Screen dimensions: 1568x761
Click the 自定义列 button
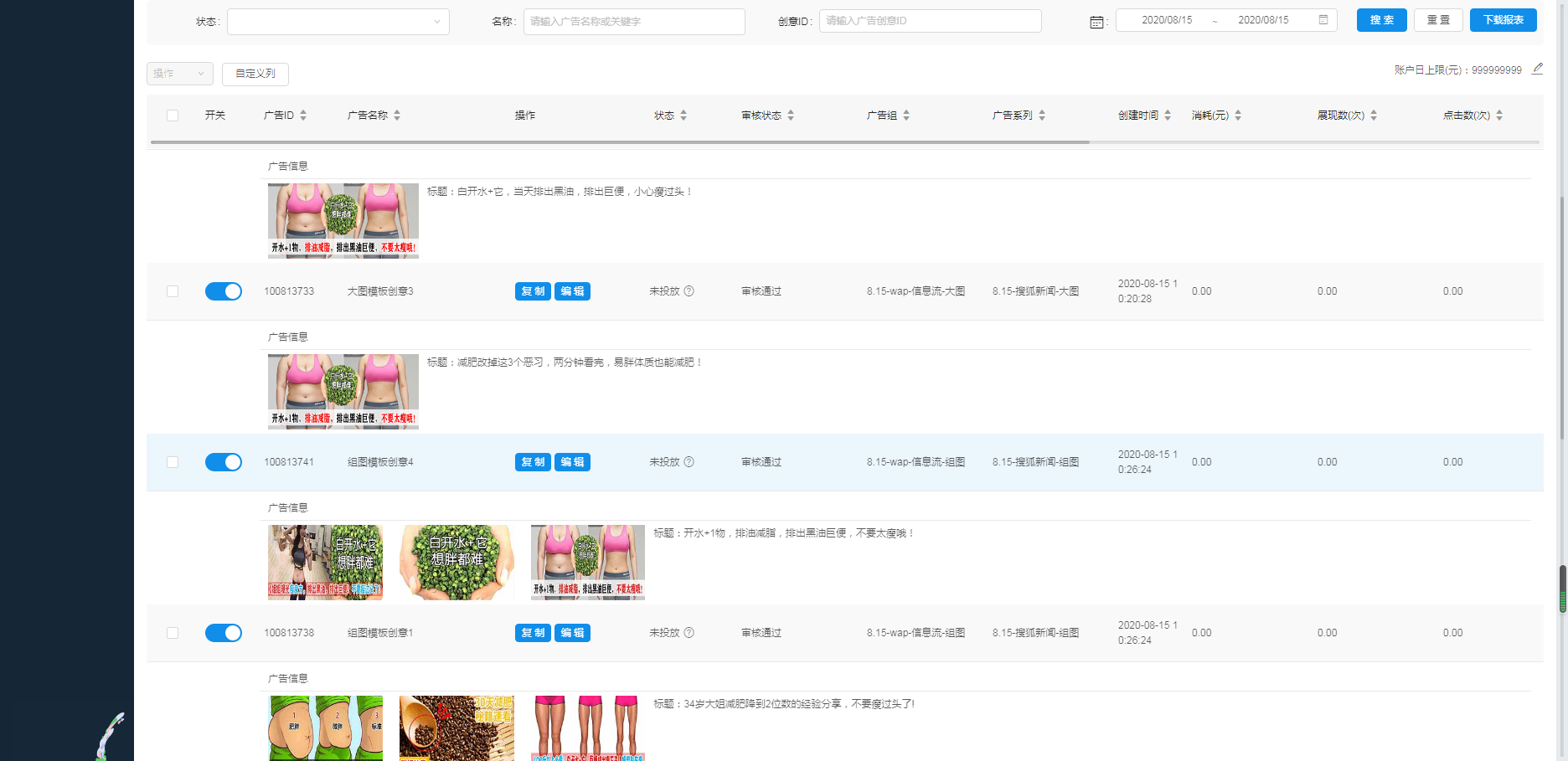(x=255, y=74)
